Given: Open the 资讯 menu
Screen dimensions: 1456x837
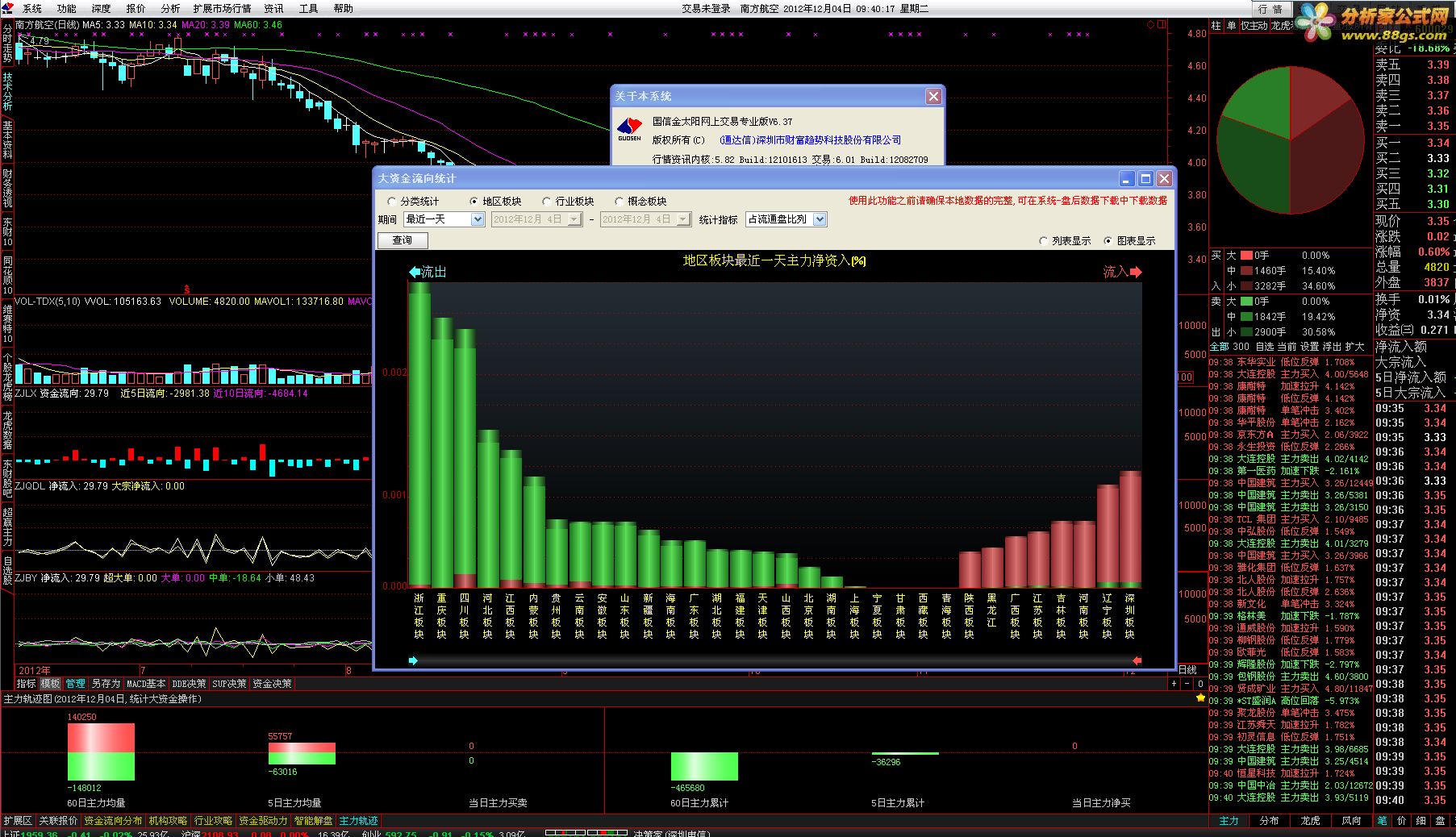Looking at the screenshot, I should 274,8.
